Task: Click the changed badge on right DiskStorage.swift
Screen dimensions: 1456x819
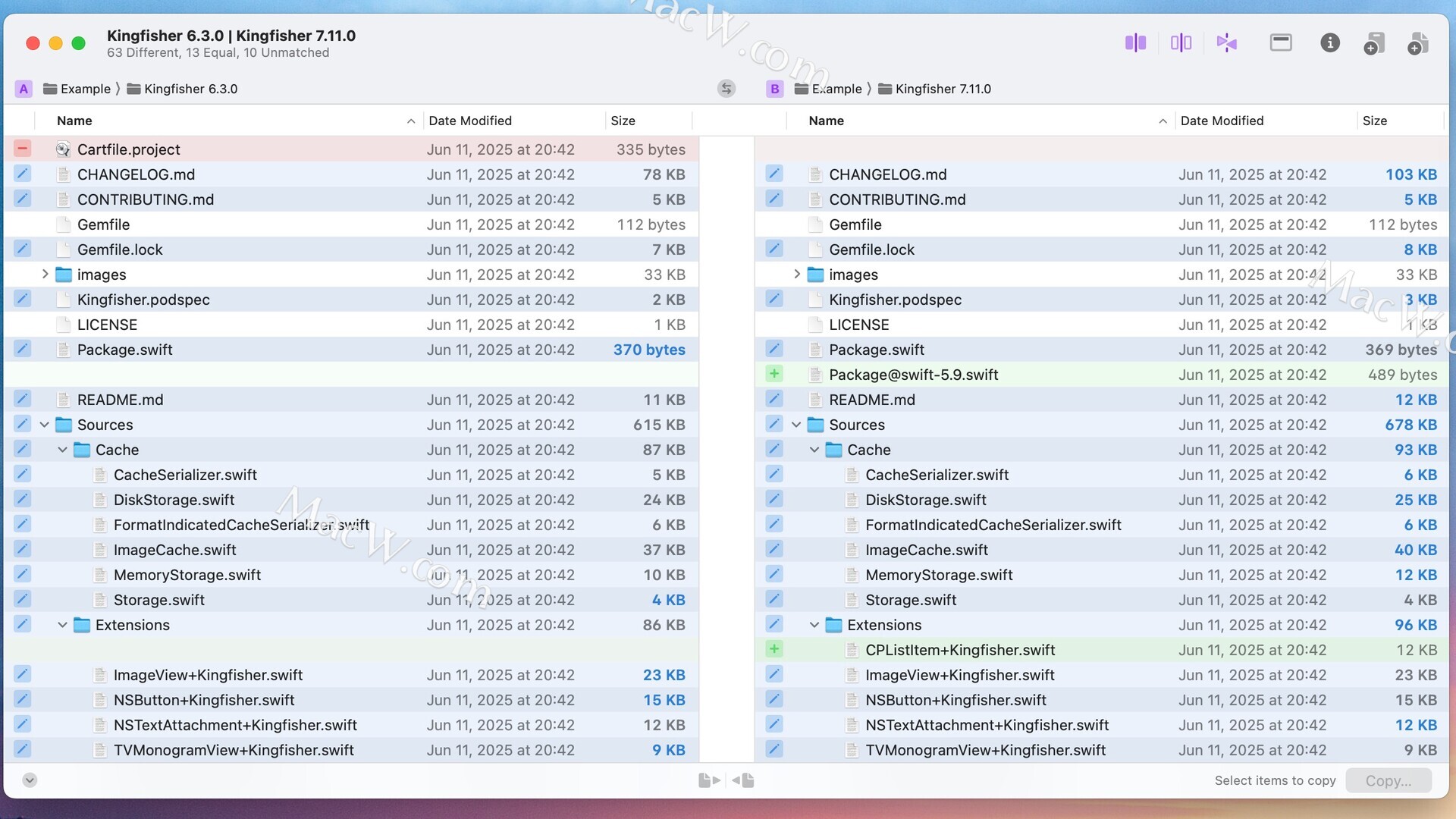Action: [x=773, y=499]
